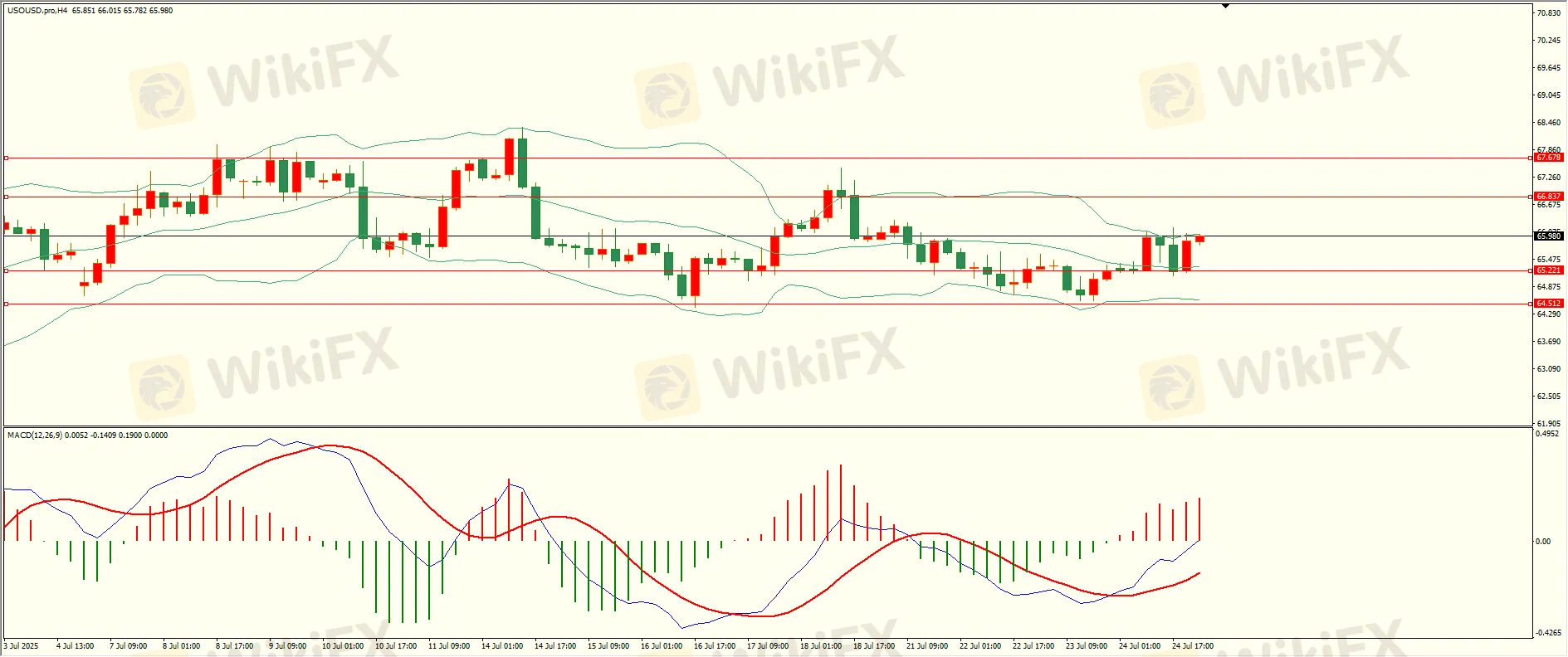
Task: Click the 11 Jul 09:00 time label
Action: tap(449, 646)
